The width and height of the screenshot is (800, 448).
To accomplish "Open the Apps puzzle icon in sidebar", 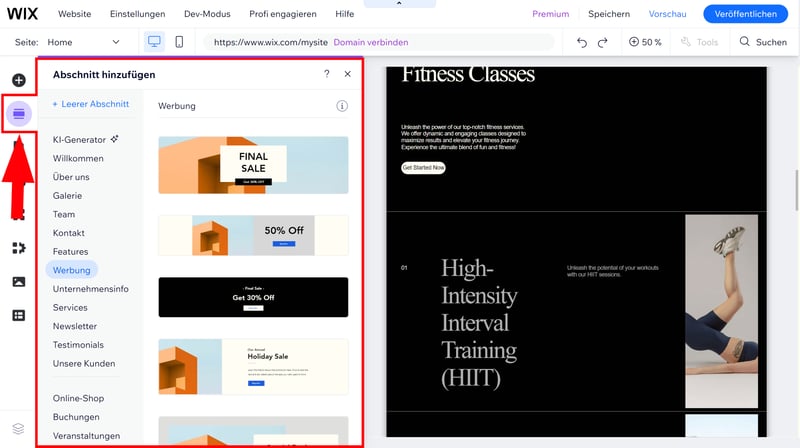I will pyautogui.click(x=18, y=247).
